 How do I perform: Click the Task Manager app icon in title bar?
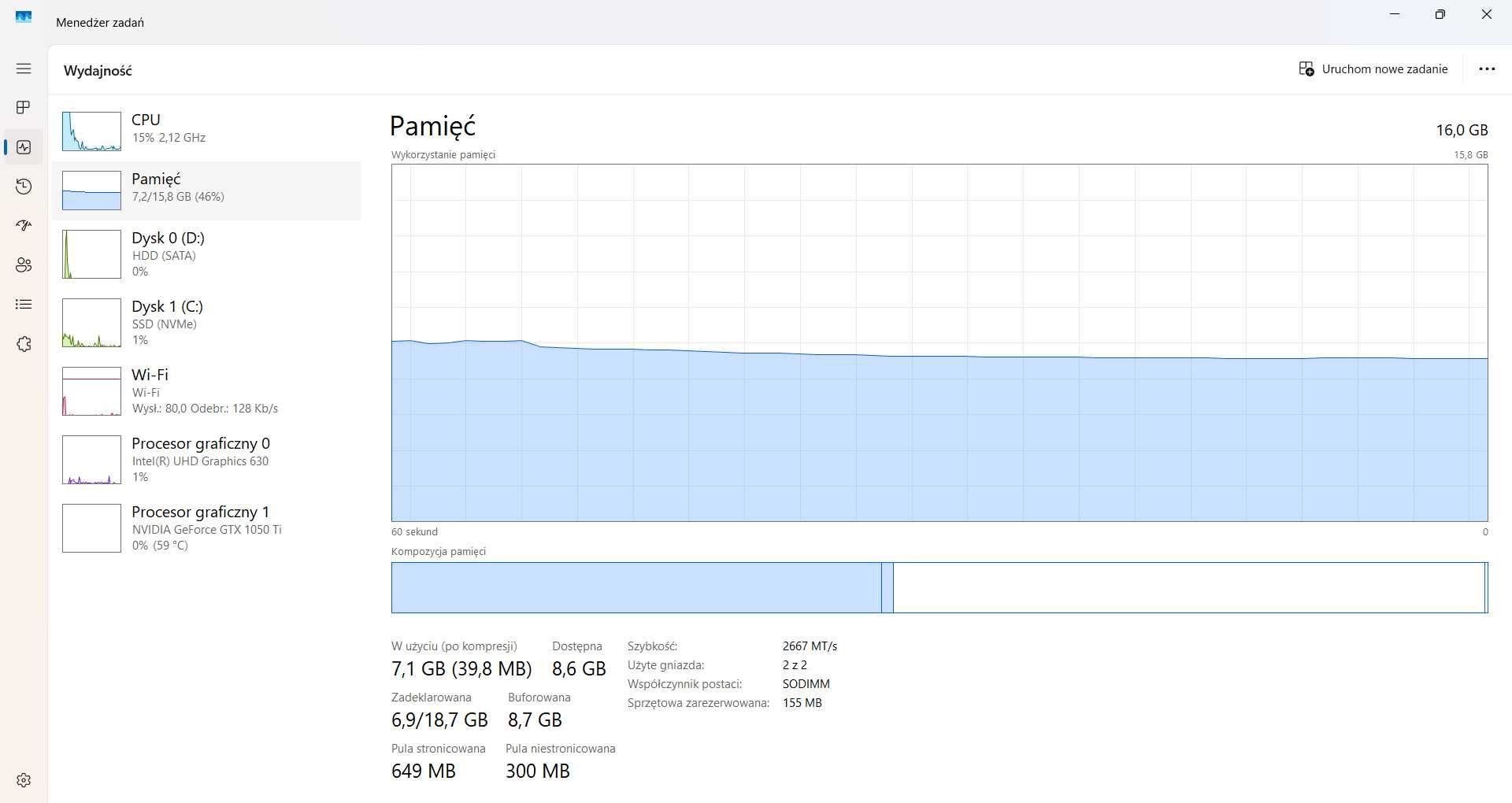click(x=24, y=17)
